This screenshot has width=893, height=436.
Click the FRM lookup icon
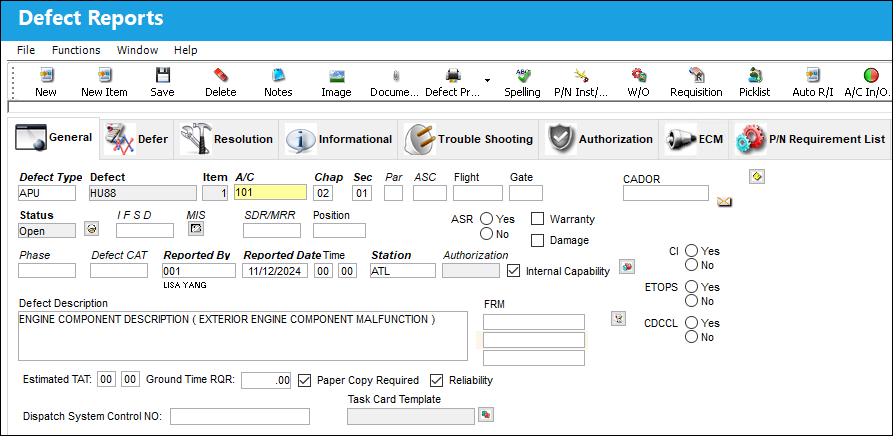pyautogui.click(x=618, y=318)
